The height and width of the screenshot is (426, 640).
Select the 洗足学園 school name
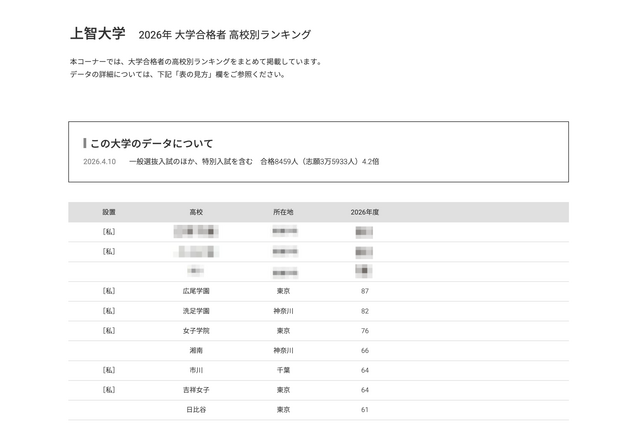(196, 311)
